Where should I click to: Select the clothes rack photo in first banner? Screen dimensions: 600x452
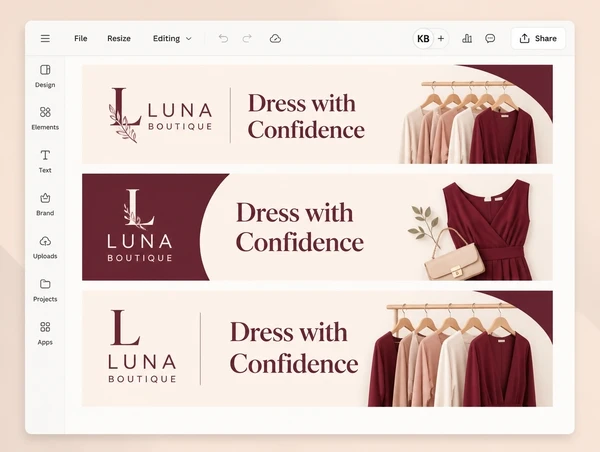coord(469,122)
